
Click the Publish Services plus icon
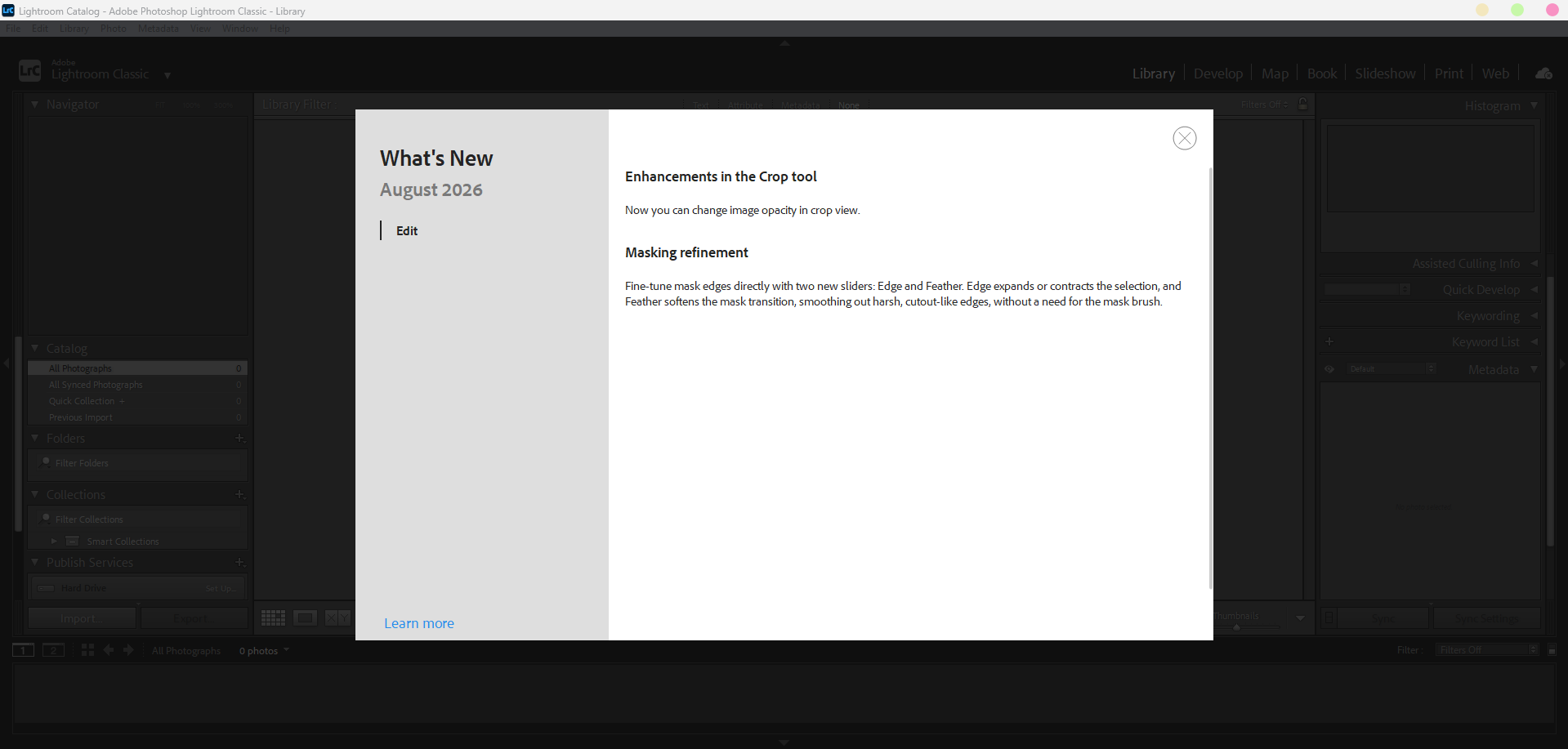tap(240, 562)
